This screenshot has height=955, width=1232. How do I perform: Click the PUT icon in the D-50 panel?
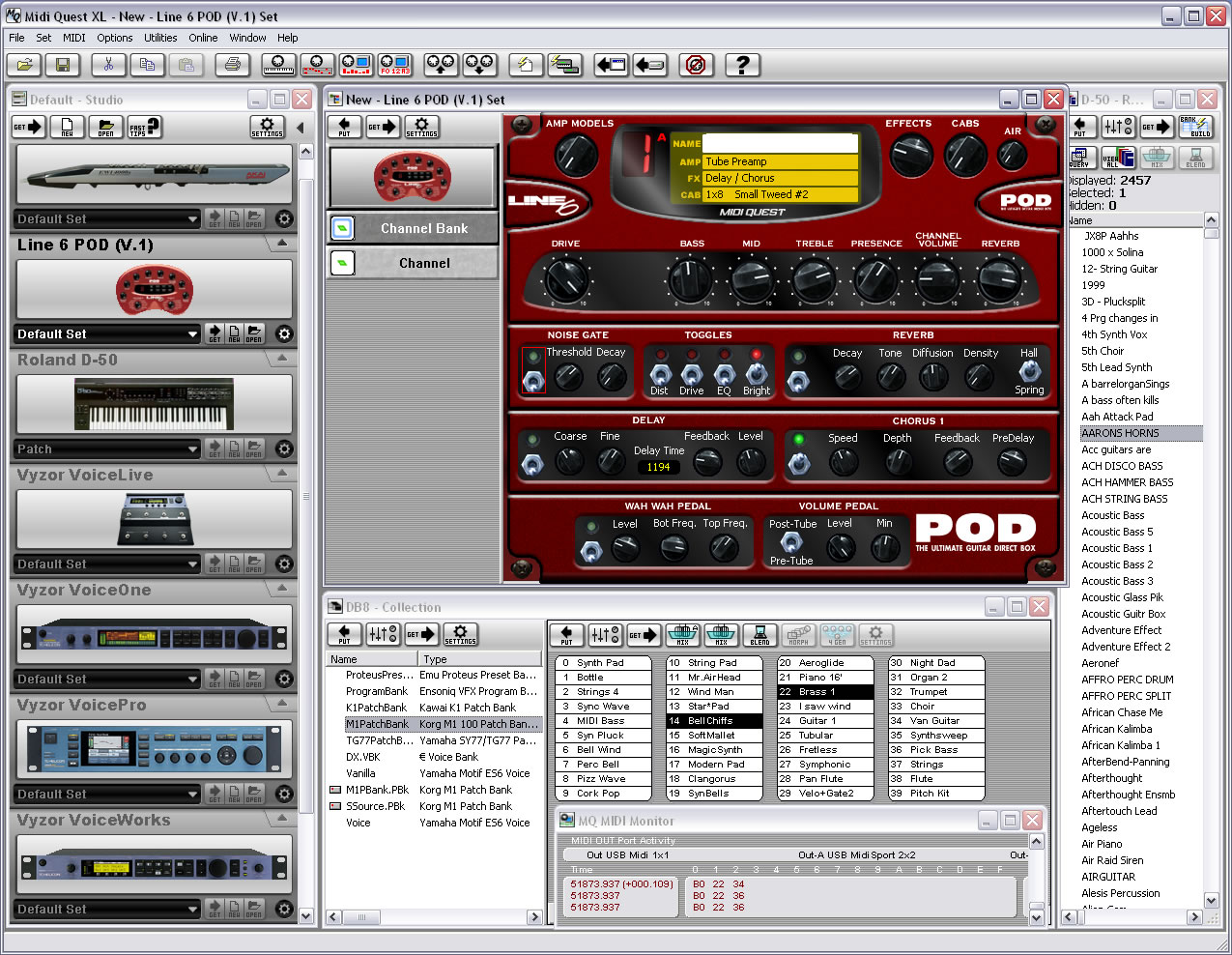click(1080, 127)
